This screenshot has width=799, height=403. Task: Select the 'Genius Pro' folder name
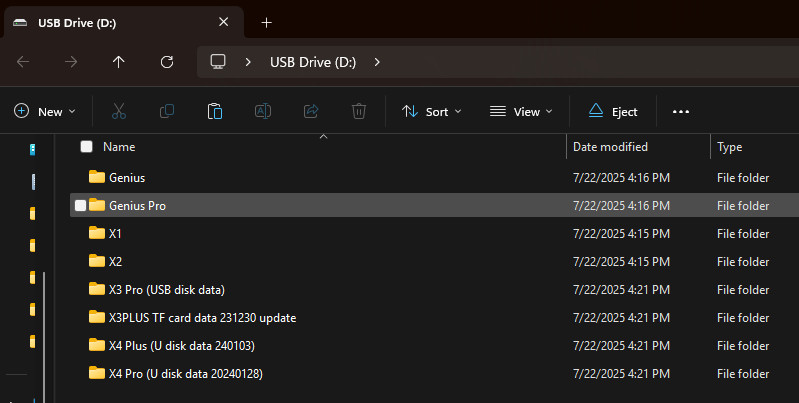pyautogui.click(x=137, y=206)
